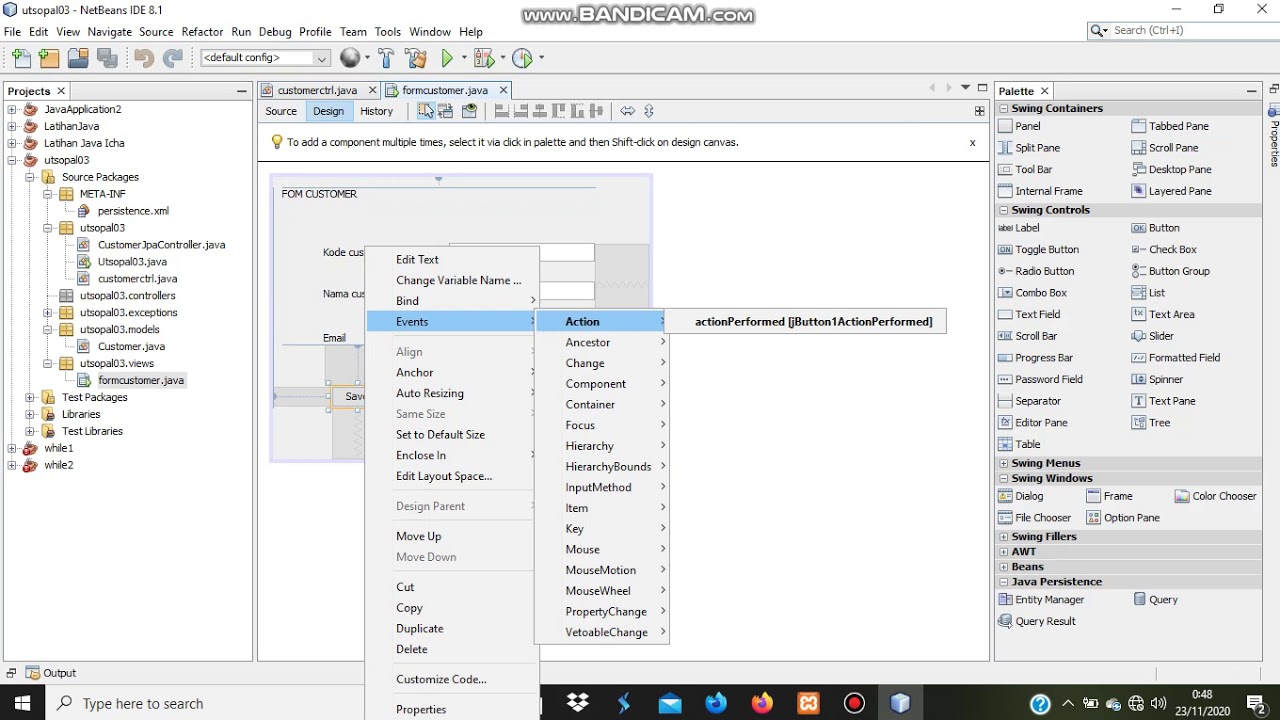Click the Profile Project icon
This screenshot has height=720, width=1280.
[x=522, y=58]
